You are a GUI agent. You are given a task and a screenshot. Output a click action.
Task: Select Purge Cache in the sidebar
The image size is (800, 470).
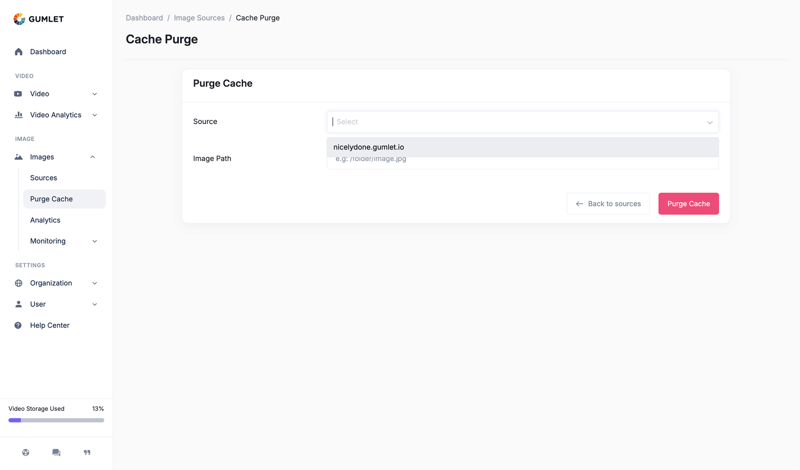click(64, 199)
